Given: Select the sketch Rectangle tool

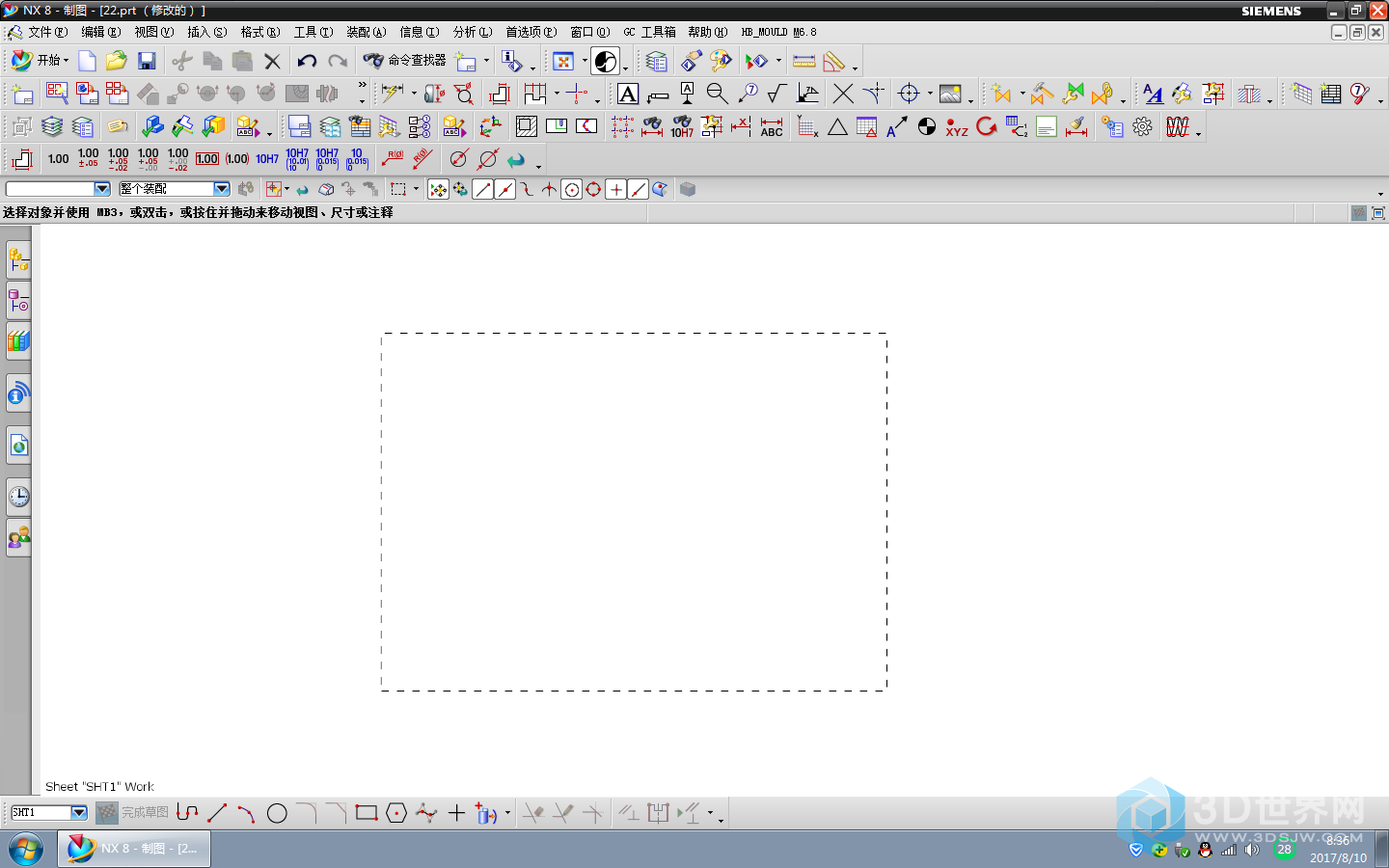Looking at the screenshot, I should point(366,813).
